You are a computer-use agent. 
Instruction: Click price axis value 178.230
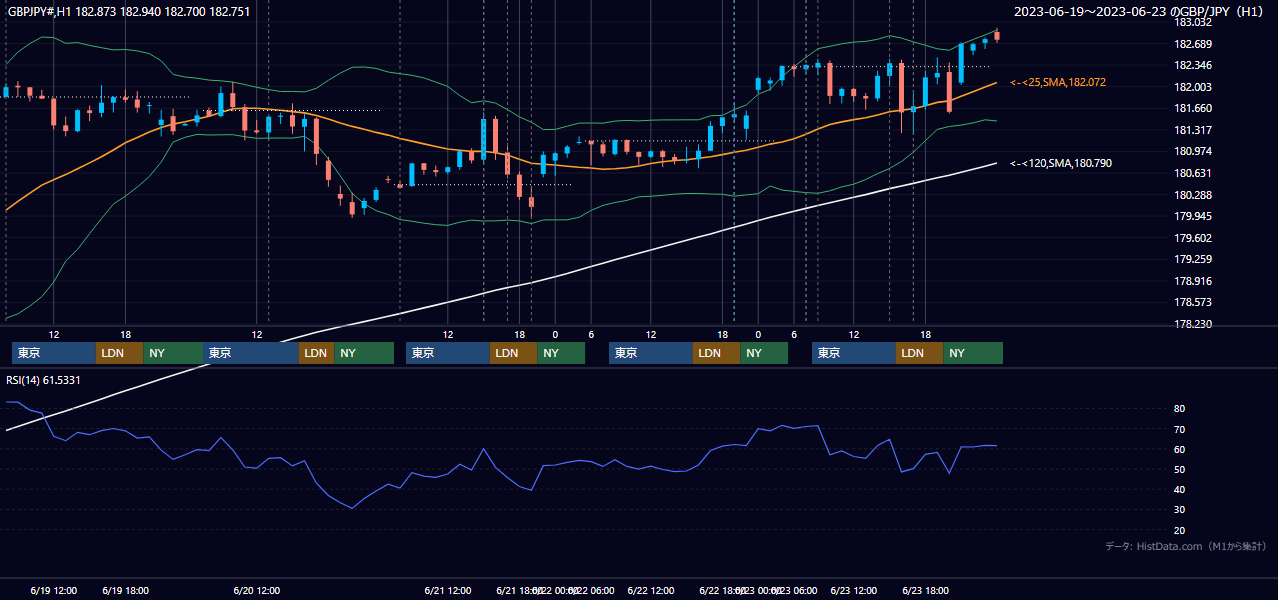[1193, 324]
